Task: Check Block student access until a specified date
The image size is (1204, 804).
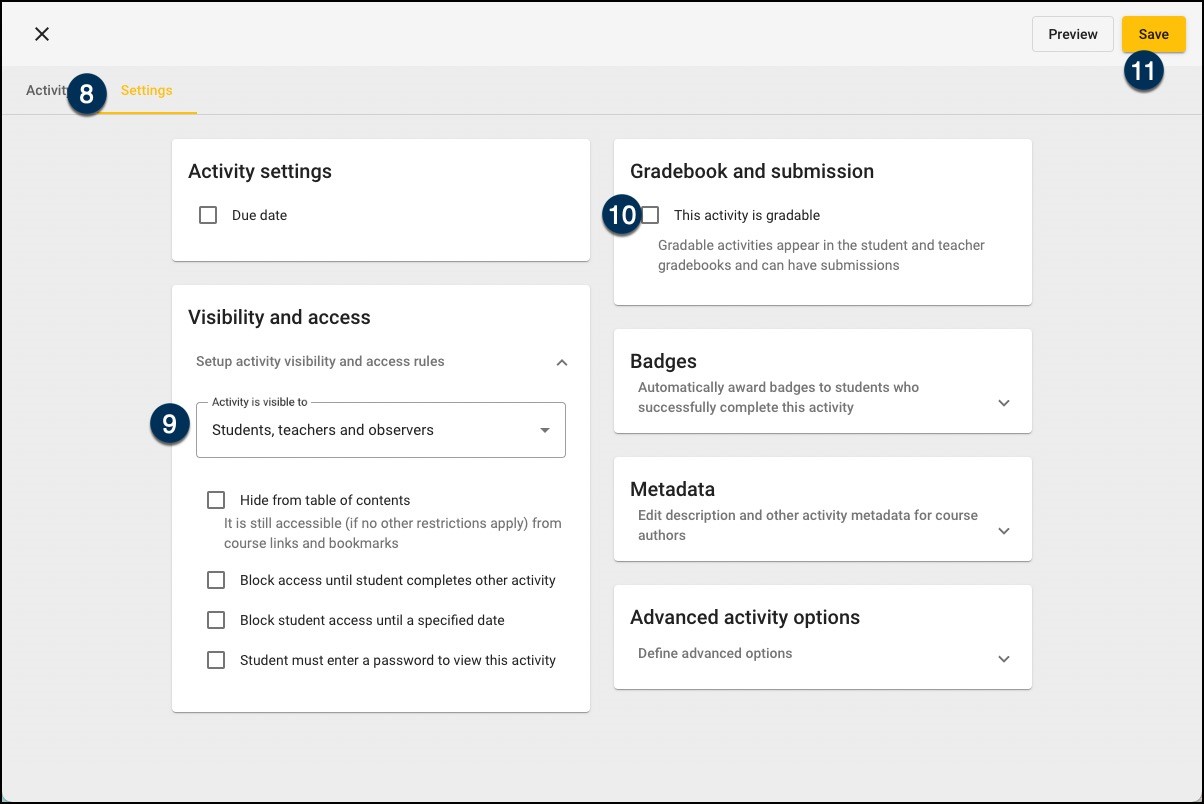Action: [x=216, y=620]
